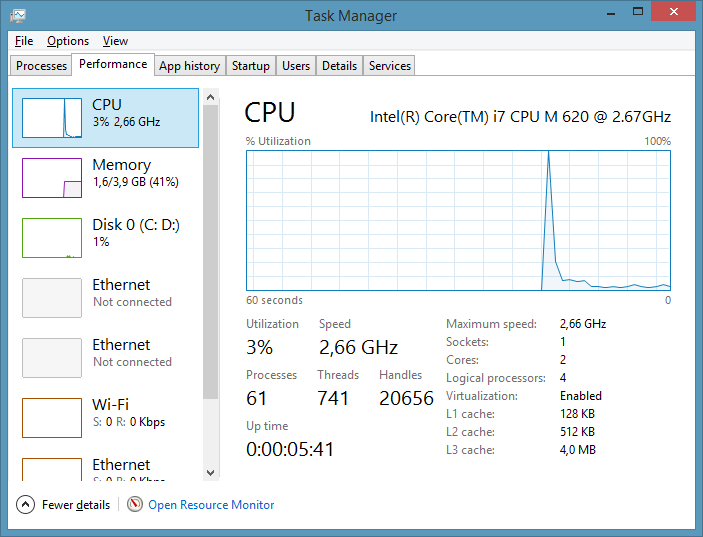Select the CPU mini graph thumbnail
This screenshot has width=703, height=537.
point(52,118)
